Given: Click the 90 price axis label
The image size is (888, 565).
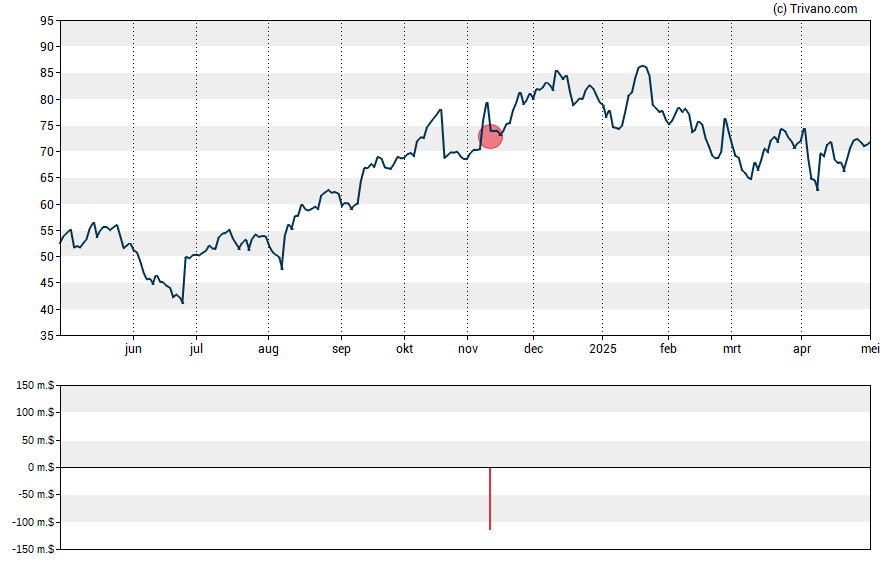Looking at the screenshot, I should pyautogui.click(x=46, y=47).
